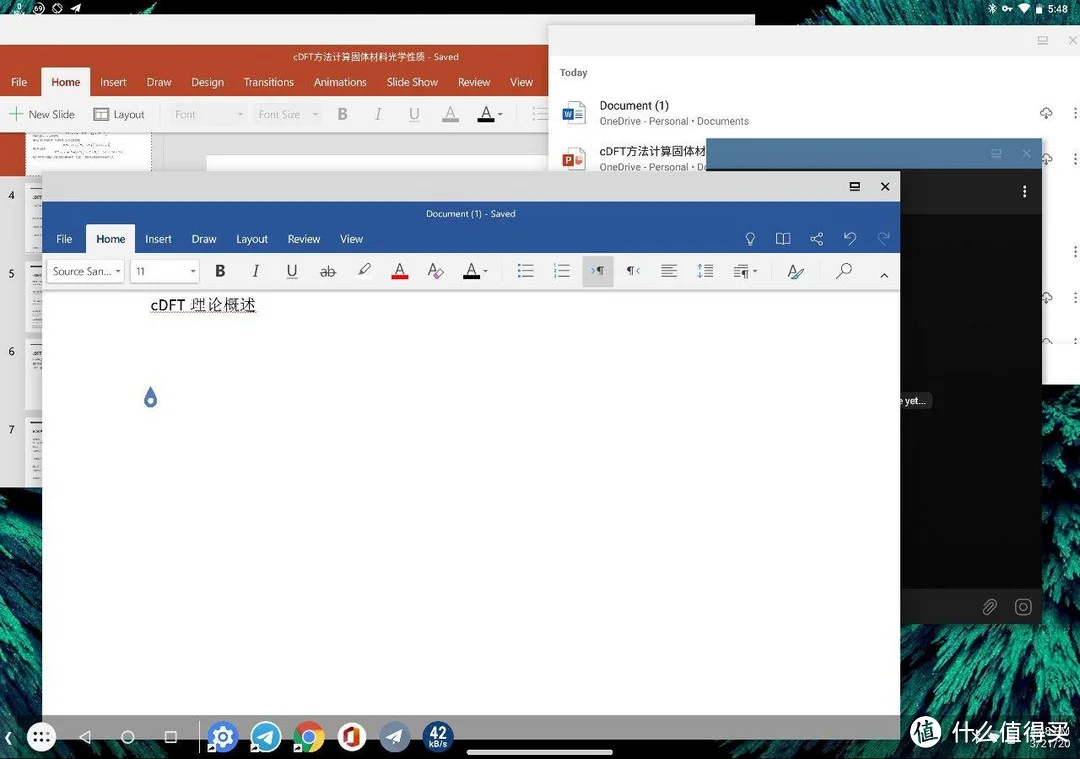Viewport: 1080px width, 759px height.
Task: Open Office app from taskbar
Action: 351,737
